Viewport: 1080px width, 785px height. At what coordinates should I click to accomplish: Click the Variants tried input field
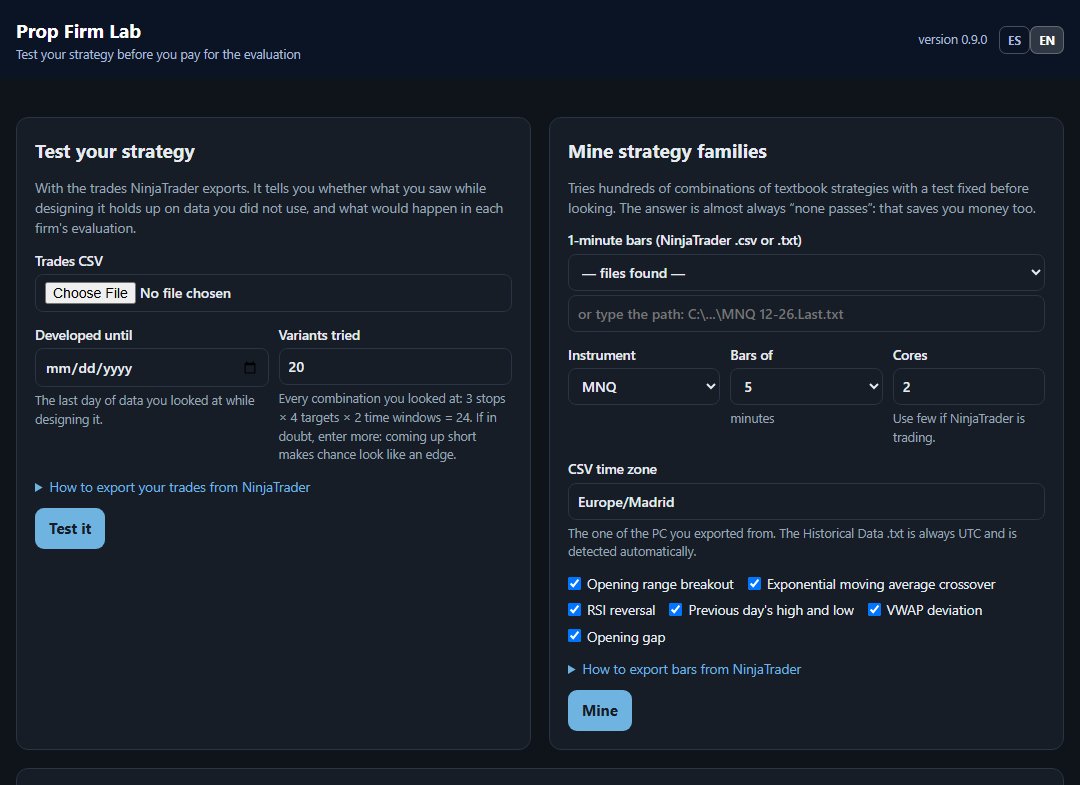(x=395, y=367)
